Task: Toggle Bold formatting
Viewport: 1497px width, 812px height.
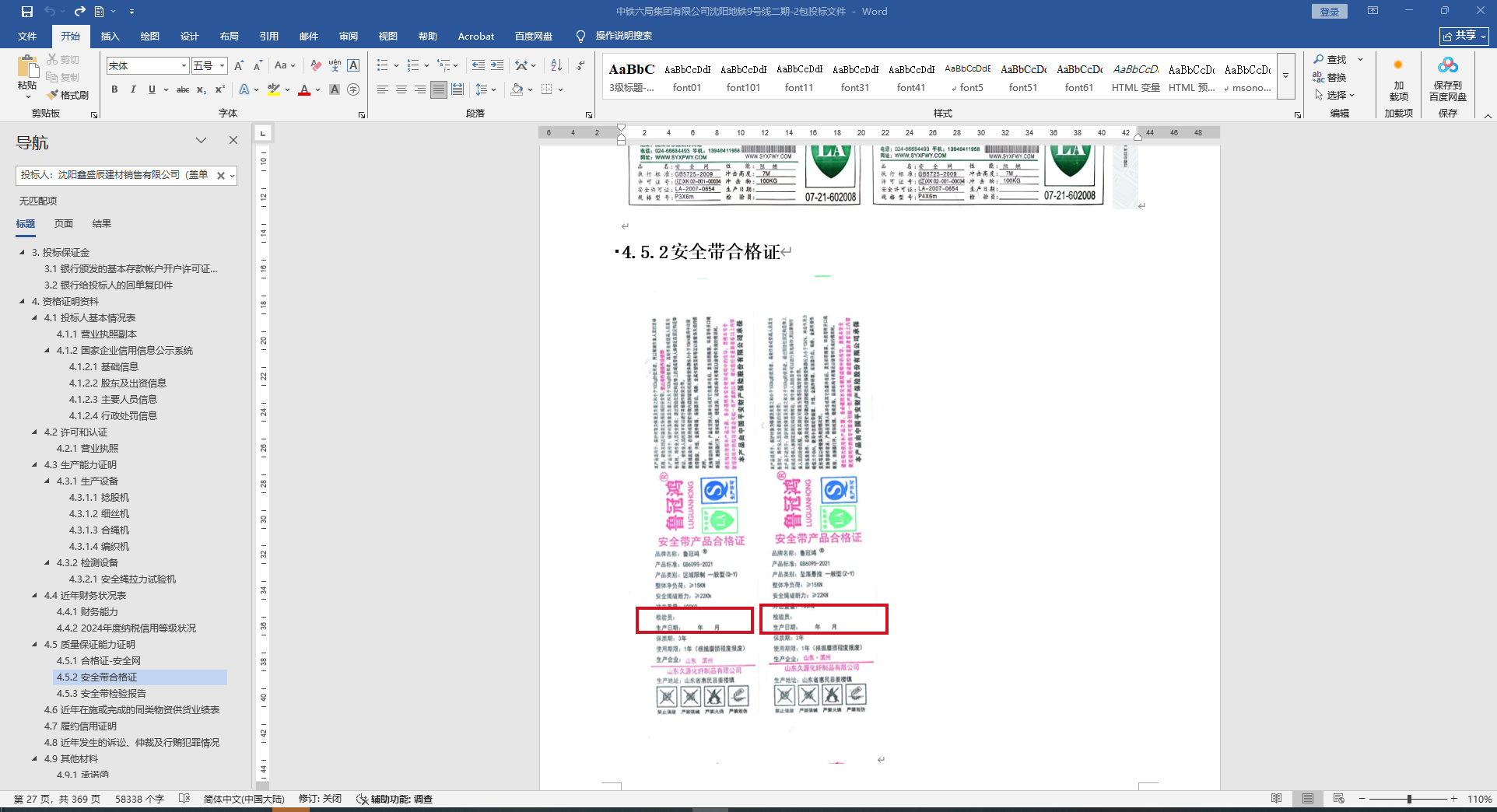Action: pyautogui.click(x=114, y=89)
